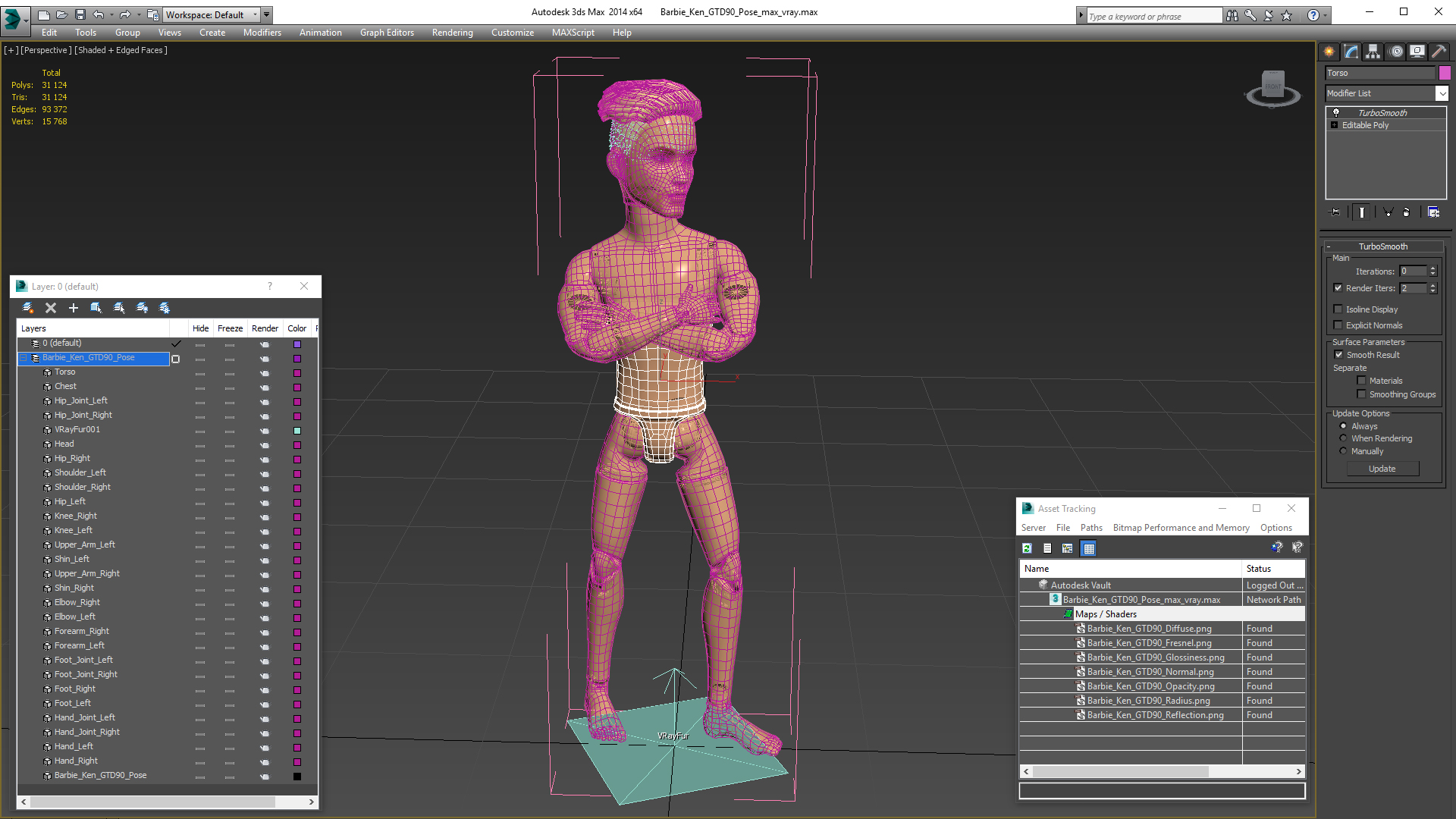Select the Always update radio button
Image resolution: width=1456 pixels, height=819 pixels.
1344,426
